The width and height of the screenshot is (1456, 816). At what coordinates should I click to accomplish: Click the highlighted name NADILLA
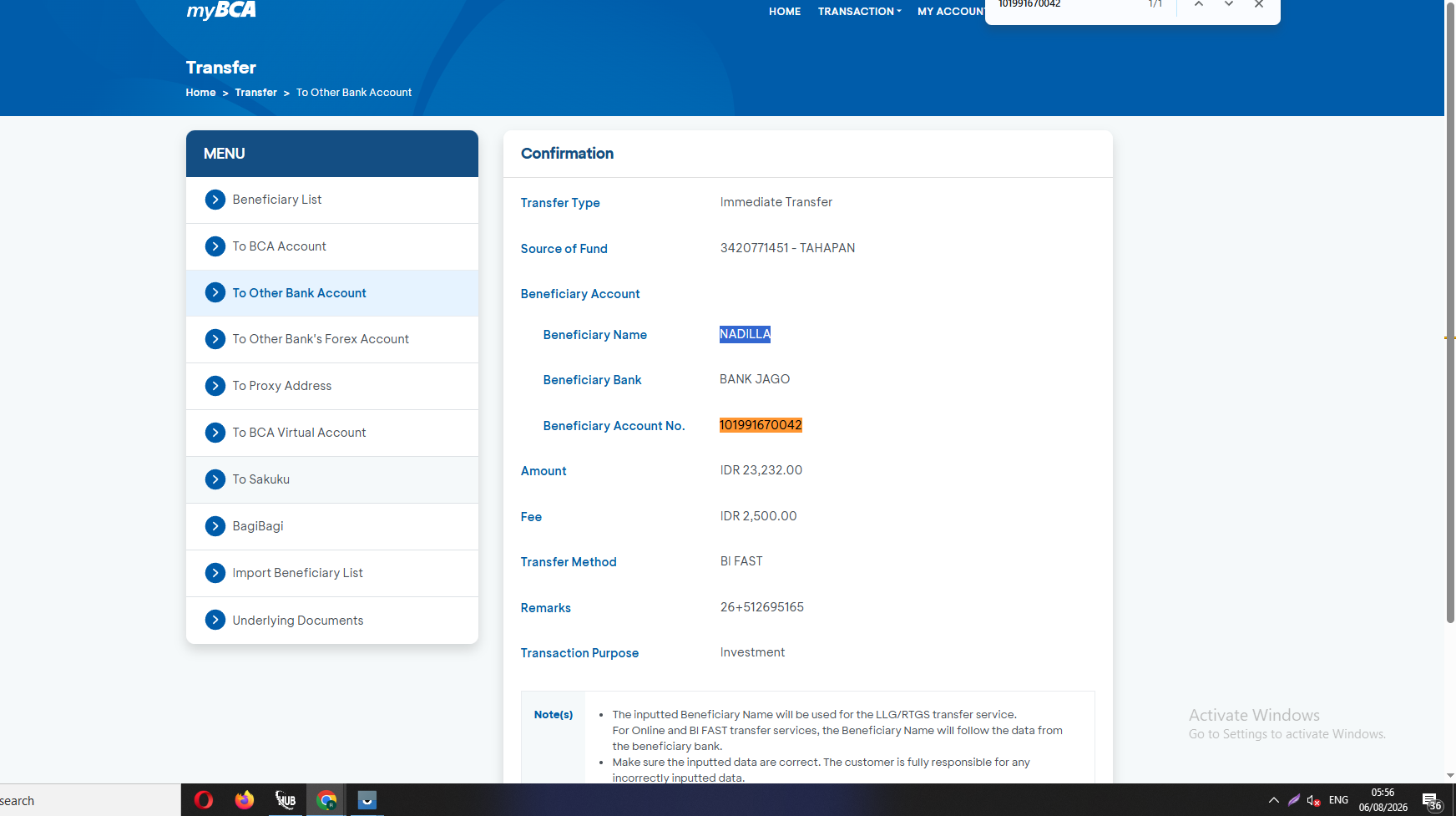click(x=745, y=334)
